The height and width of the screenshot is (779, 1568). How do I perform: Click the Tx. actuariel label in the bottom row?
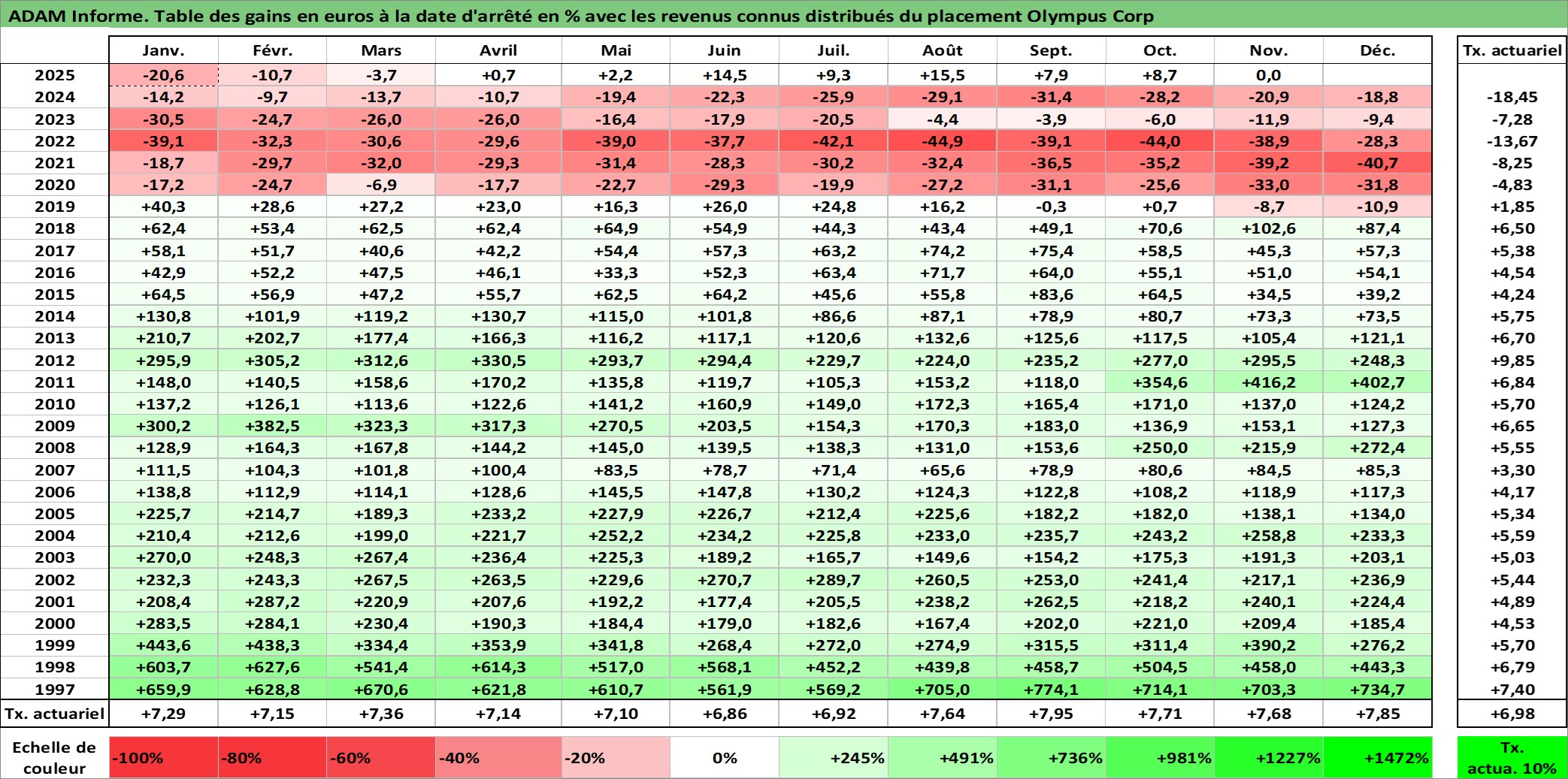click(x=55, y=714)
